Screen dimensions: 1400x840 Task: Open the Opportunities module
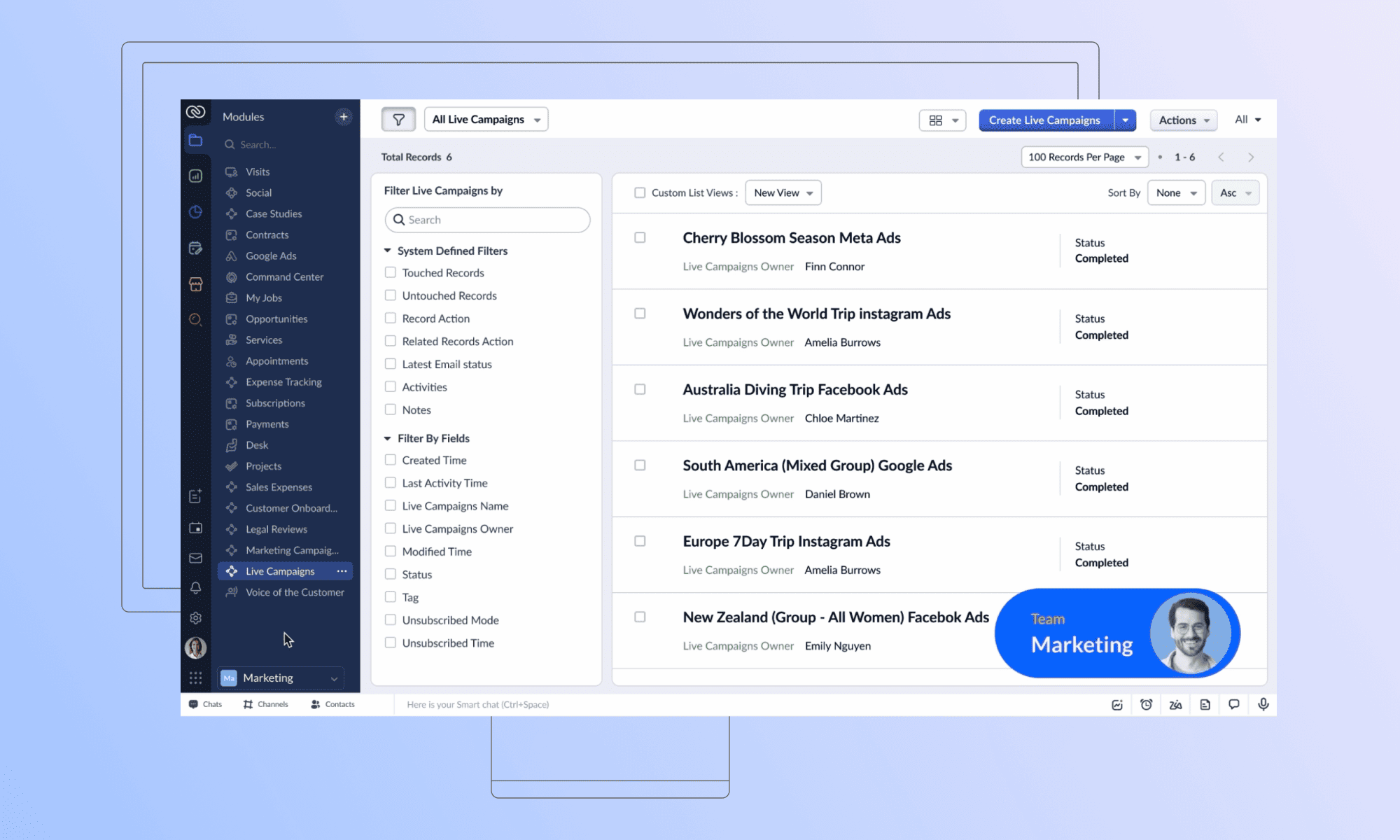coord(276,318)
